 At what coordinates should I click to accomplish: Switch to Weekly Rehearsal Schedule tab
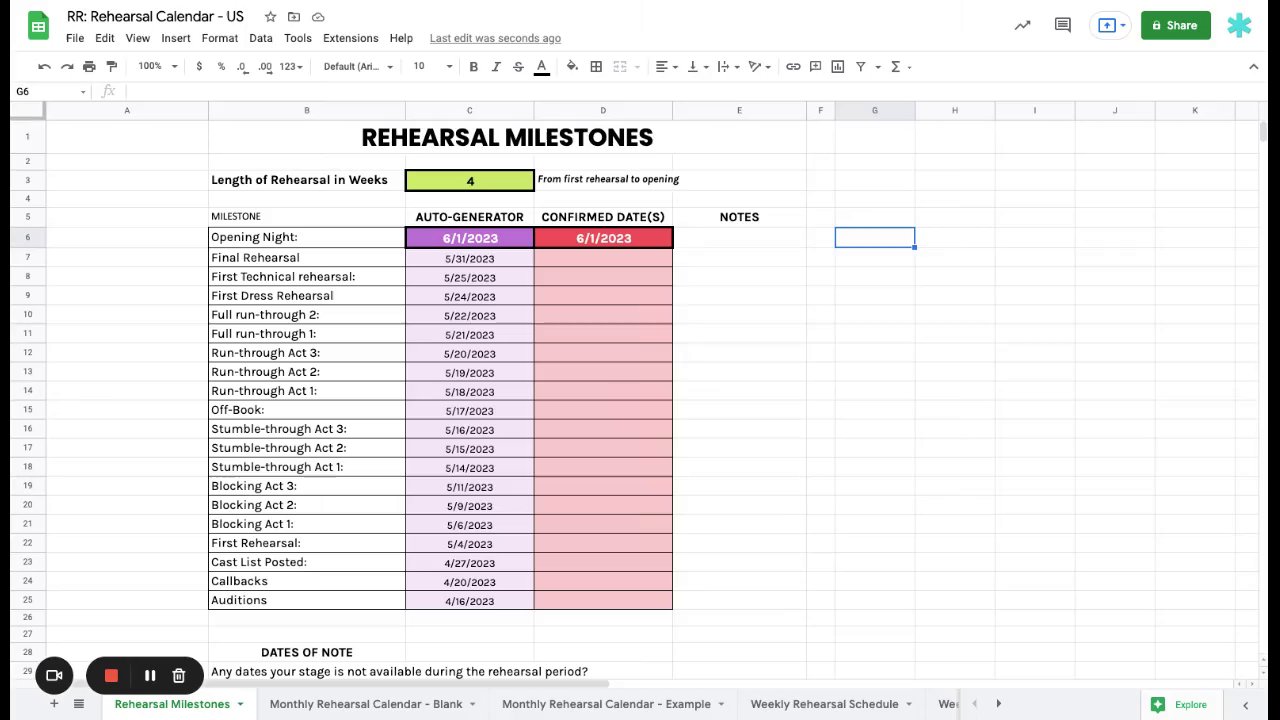pos(824,704)
